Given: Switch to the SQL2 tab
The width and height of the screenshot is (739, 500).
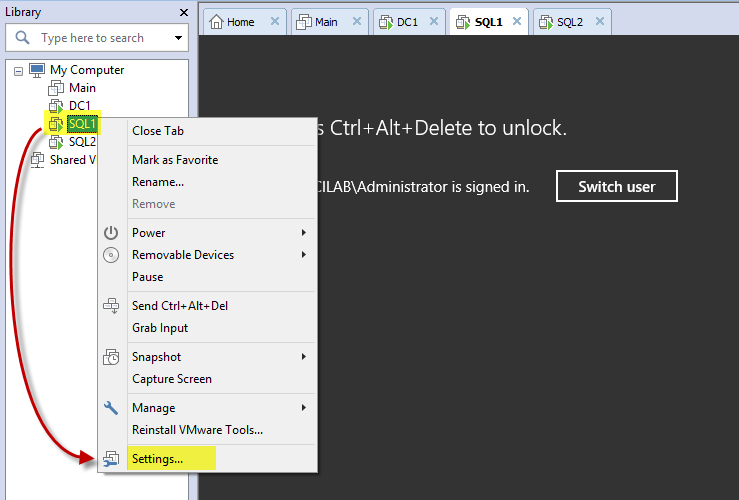Looking at the screenshot, I should click(x=570, y=22).
